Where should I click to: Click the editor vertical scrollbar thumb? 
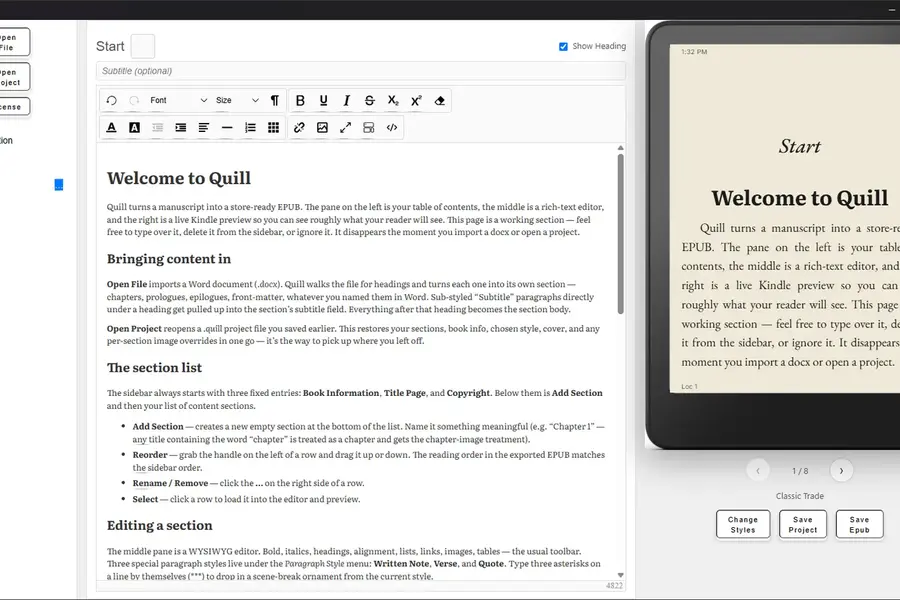tap(620, 234)
